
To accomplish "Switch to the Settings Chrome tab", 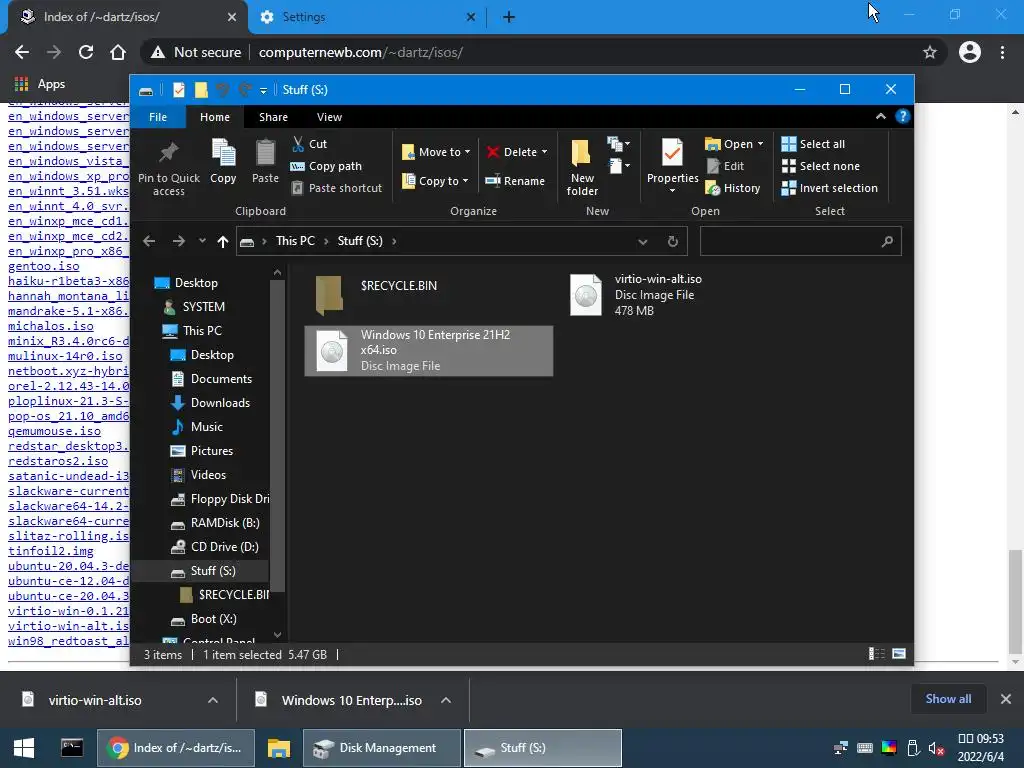I will pos(368,17).
